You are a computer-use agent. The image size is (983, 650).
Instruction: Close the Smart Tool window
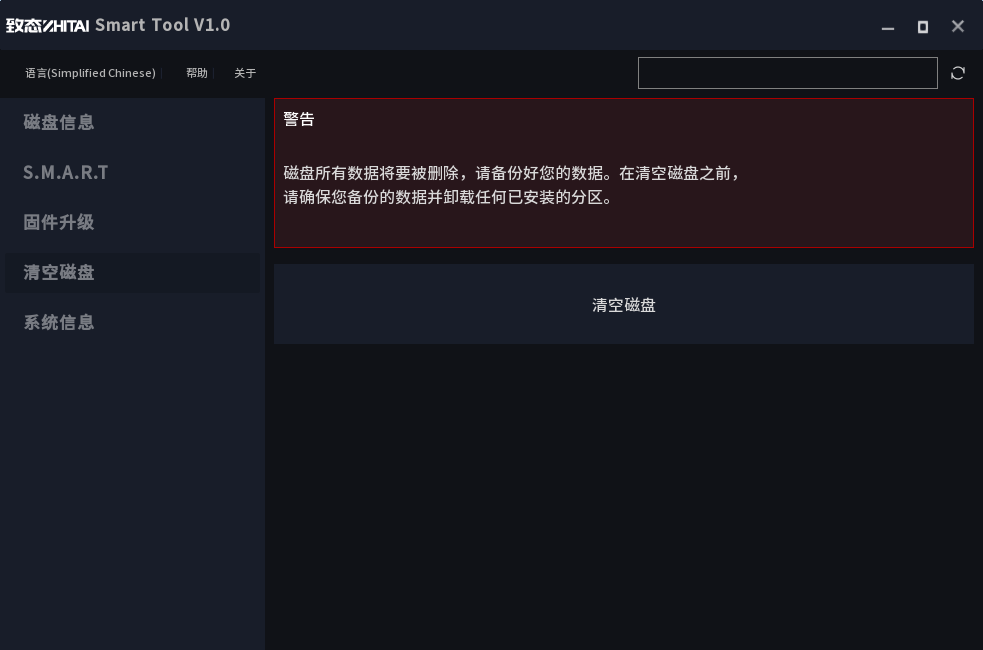[957, 26]
